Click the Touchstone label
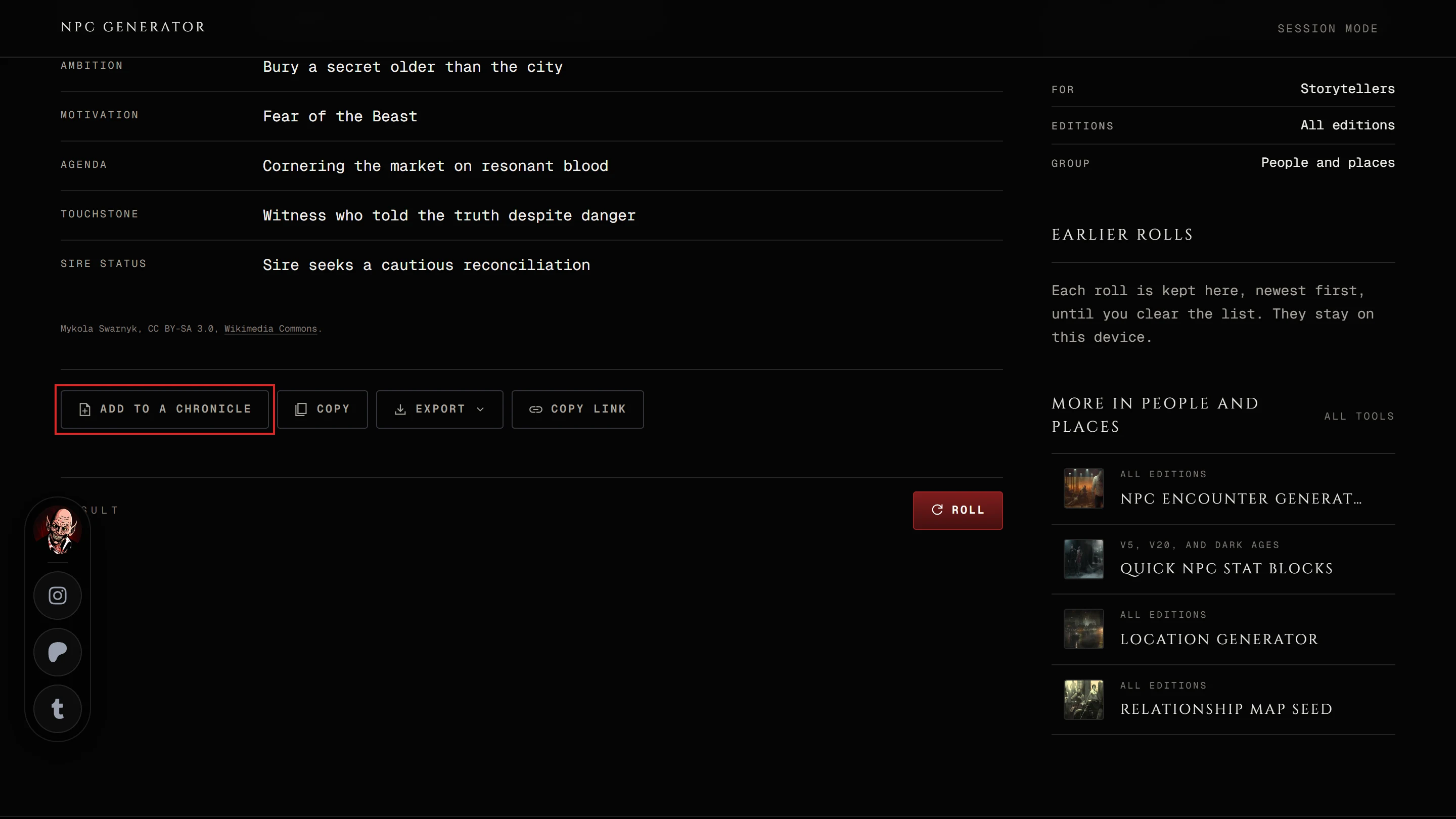 coord(100,214)
